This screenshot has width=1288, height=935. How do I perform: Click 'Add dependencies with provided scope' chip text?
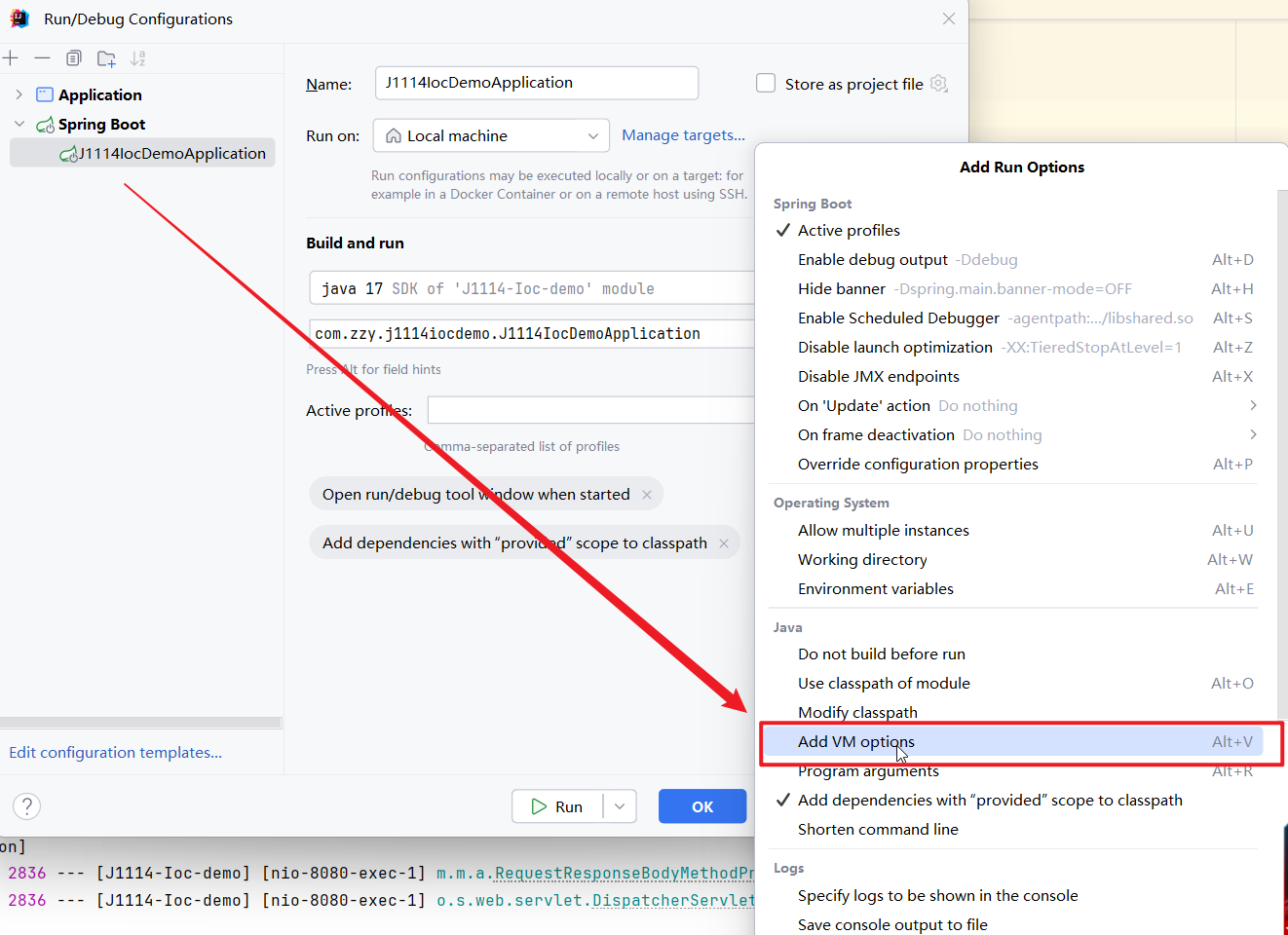pyautogui.click(x=514, y=543)
